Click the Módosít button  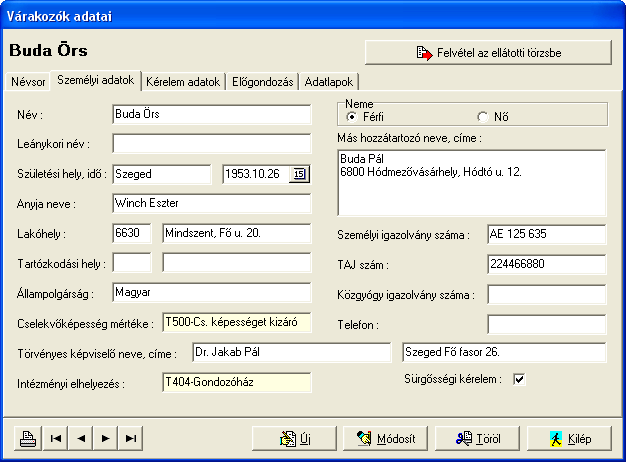point(385,438)
